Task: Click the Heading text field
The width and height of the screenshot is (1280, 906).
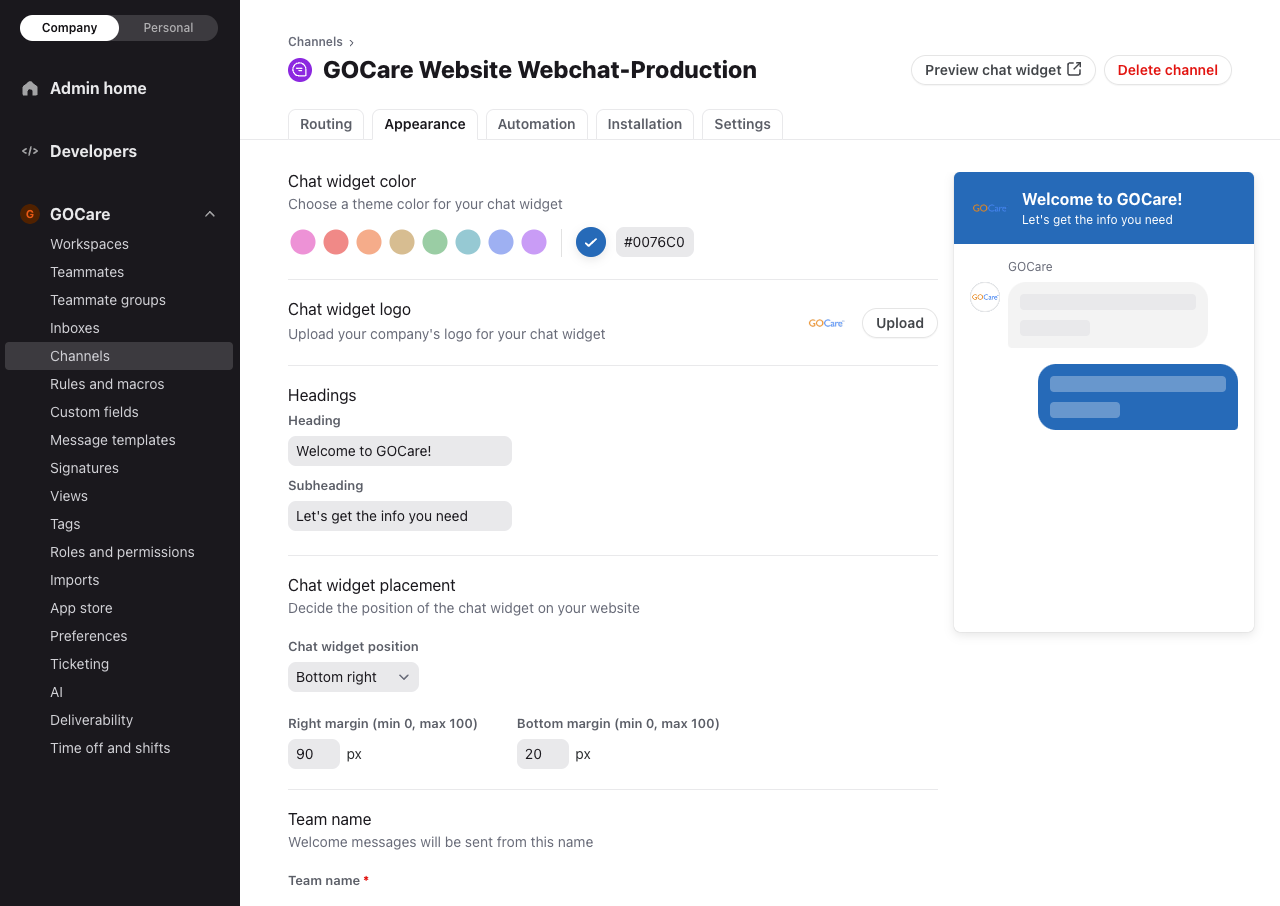Action: click(400, 451)
